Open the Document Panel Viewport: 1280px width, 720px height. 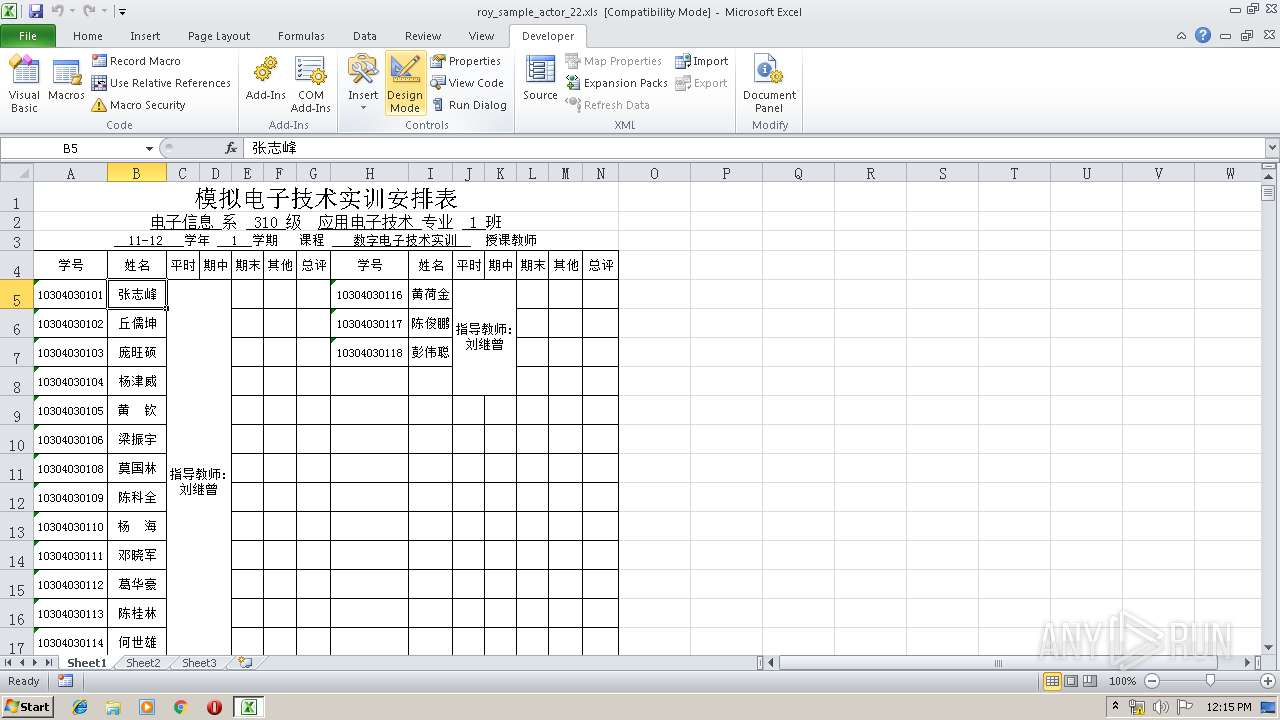(x=769, y=83)
